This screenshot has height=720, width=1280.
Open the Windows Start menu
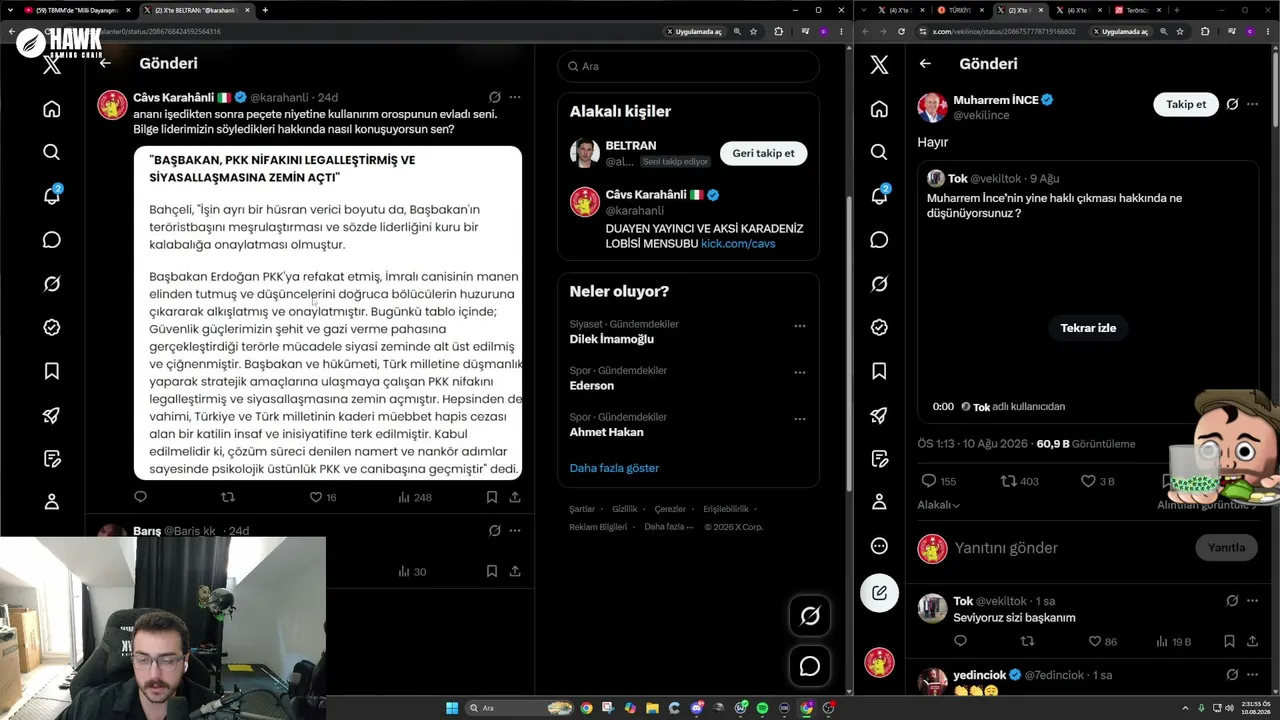pos(452,708)
